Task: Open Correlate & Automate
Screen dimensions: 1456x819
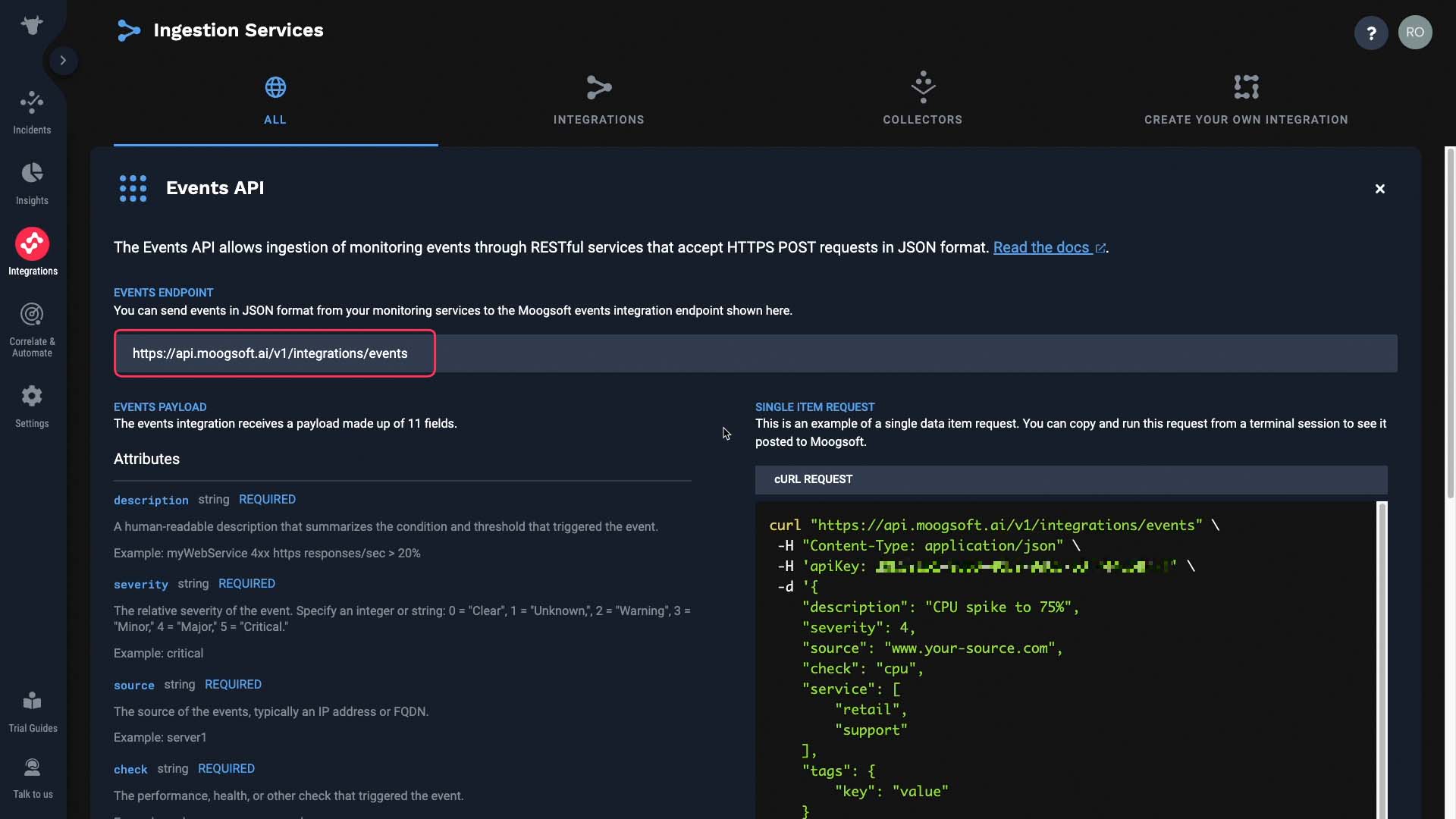Action: coord(32,330)
